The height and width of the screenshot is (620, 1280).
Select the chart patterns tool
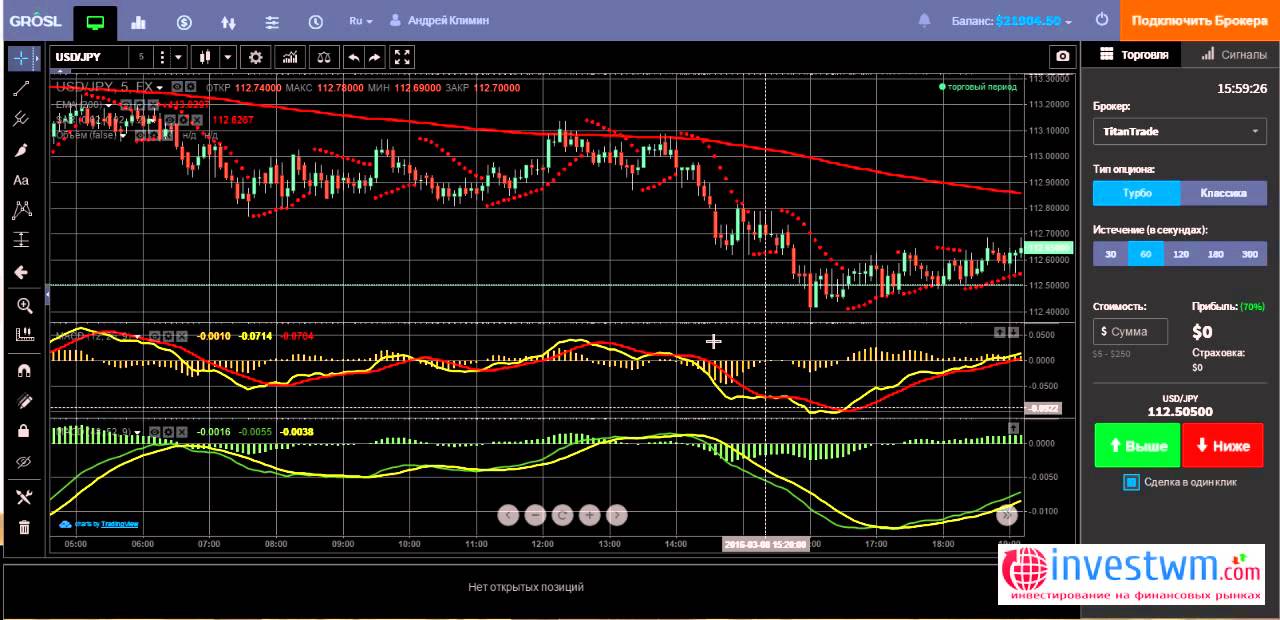pyautogui.click(x=21, y=210)
